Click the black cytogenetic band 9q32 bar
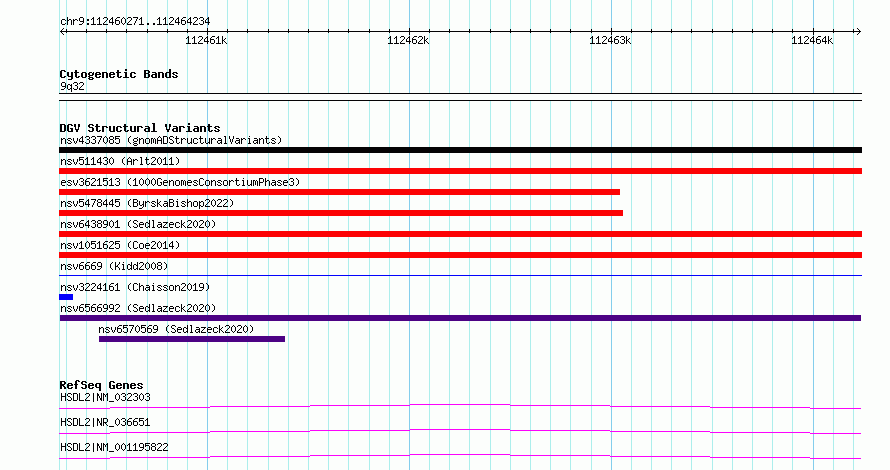The height and width of the screenshot is (470, 890). [460, 97]
